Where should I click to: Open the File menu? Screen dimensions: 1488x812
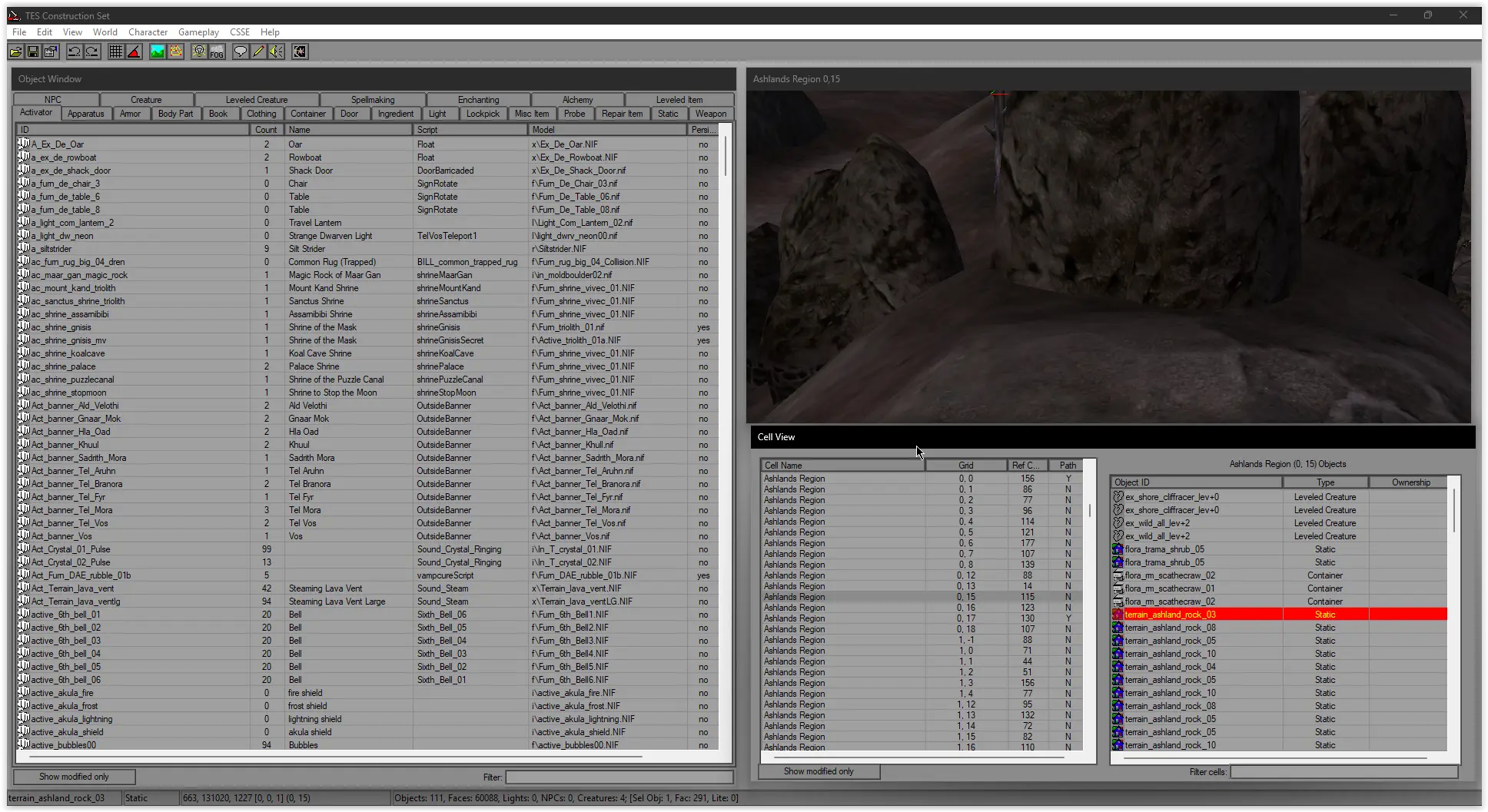pyautogui.click(x=19, y=32)
